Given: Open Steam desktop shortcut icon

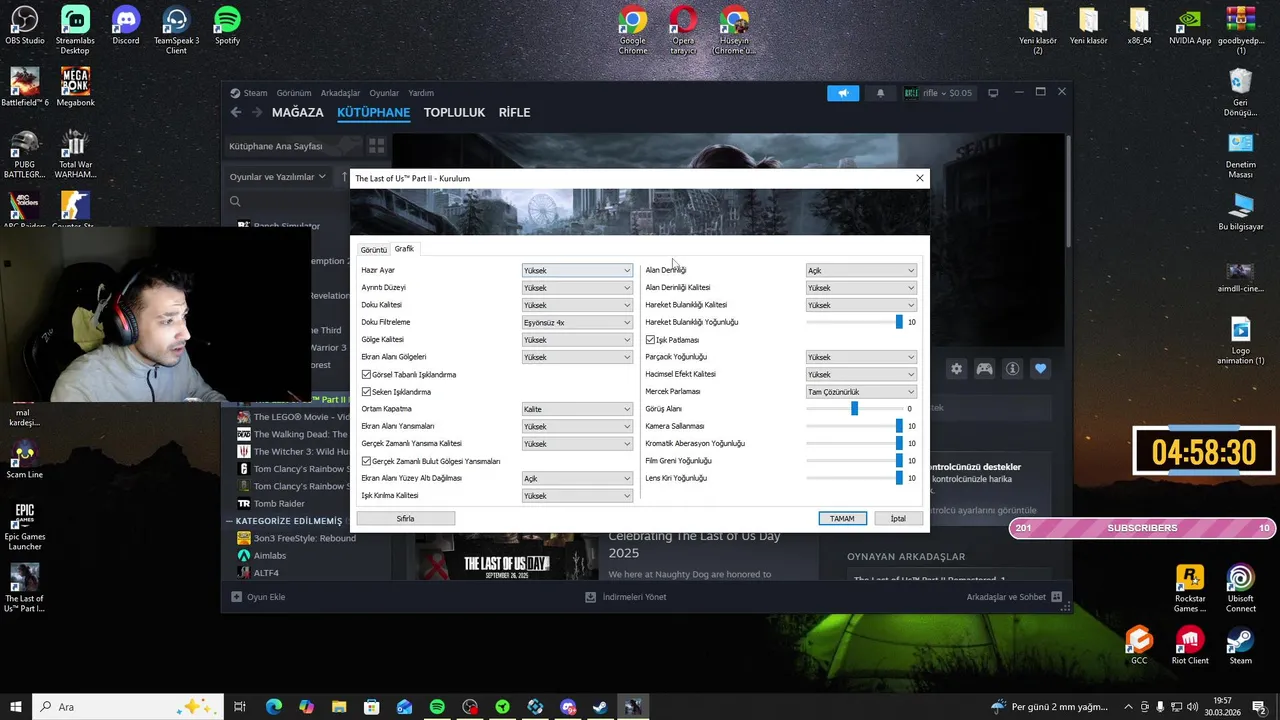Looking at the screenshot, I should click(1241, 645).
